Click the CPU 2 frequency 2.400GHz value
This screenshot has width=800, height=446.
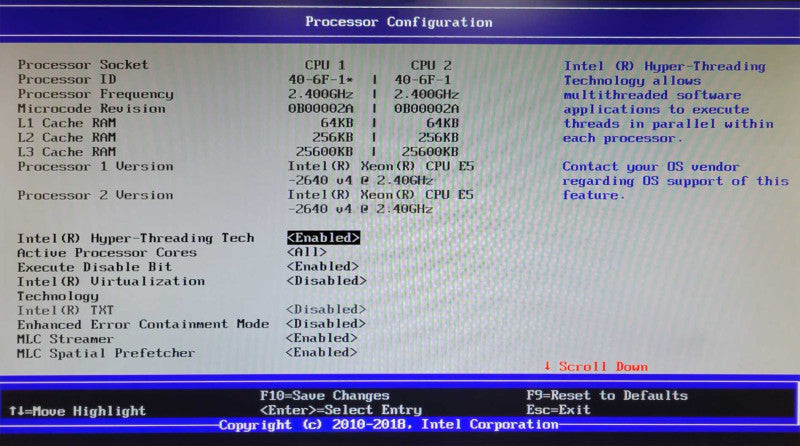pos(427,94)
